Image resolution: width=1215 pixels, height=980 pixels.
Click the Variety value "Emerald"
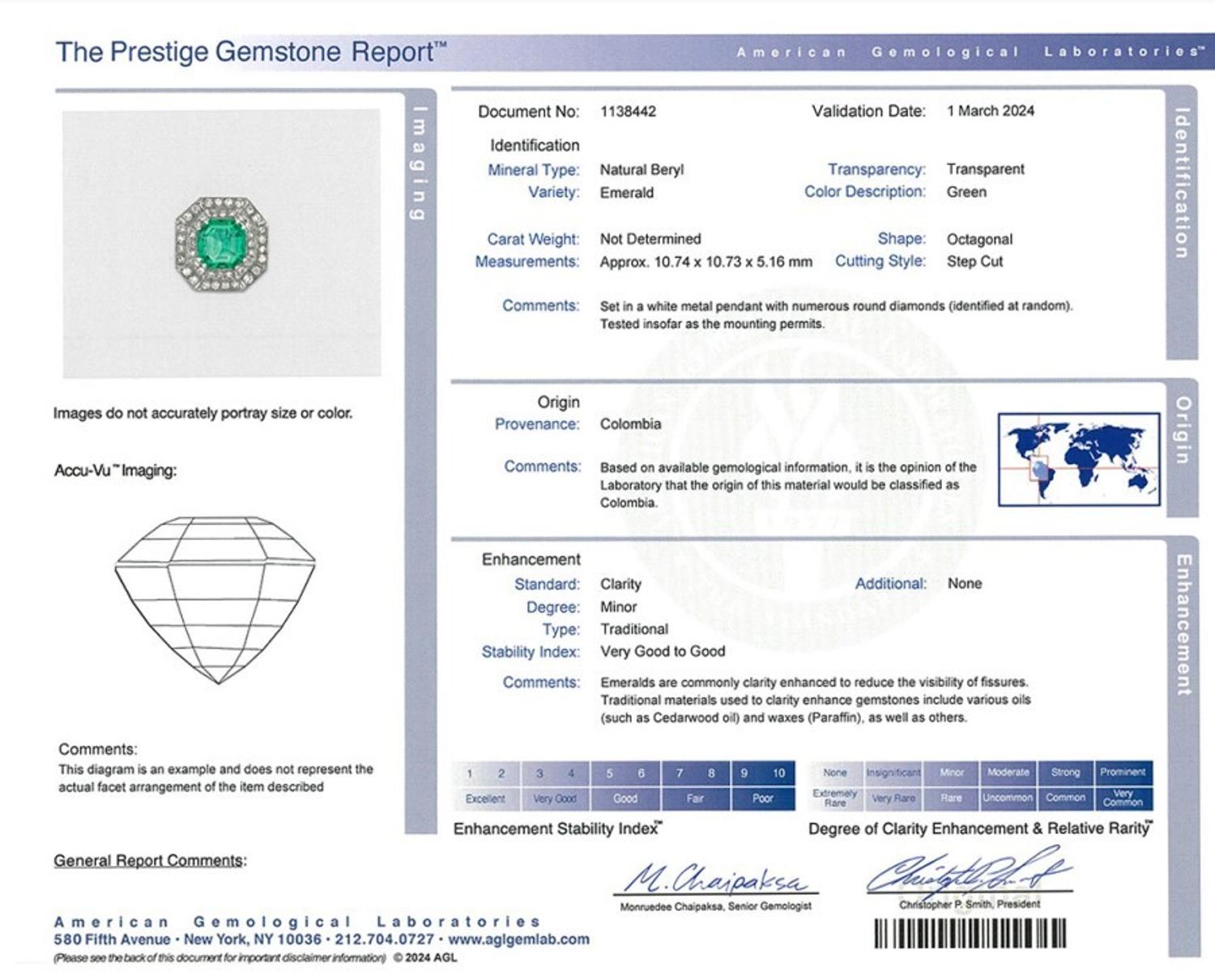click(627, 193)
